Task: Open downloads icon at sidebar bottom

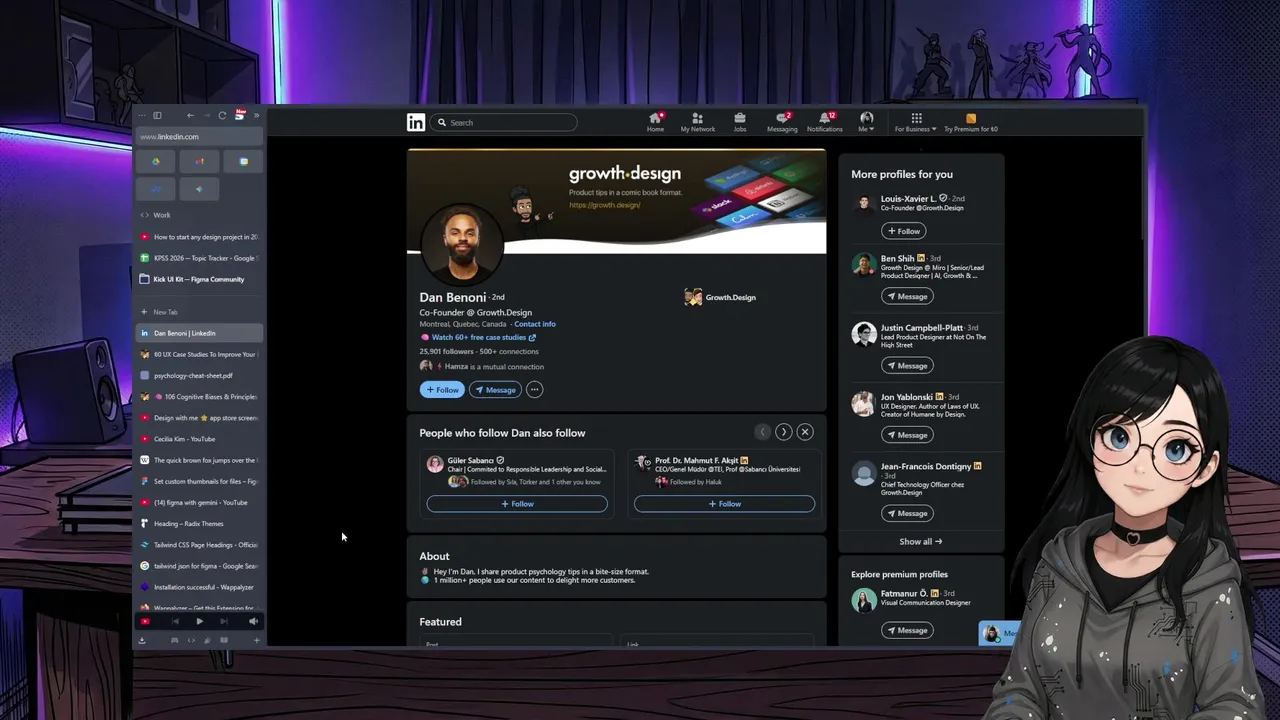Action: (142, 640)
